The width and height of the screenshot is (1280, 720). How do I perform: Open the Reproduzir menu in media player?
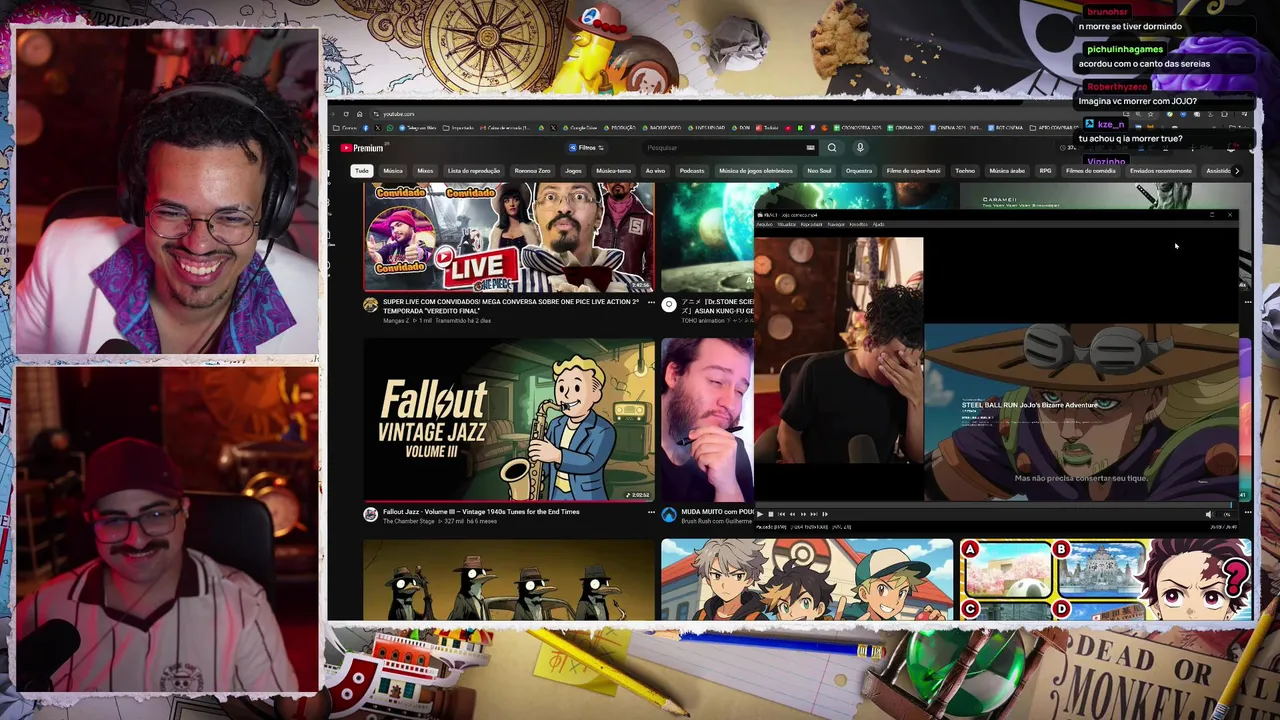pyautogui.click(x=812, y=224)
